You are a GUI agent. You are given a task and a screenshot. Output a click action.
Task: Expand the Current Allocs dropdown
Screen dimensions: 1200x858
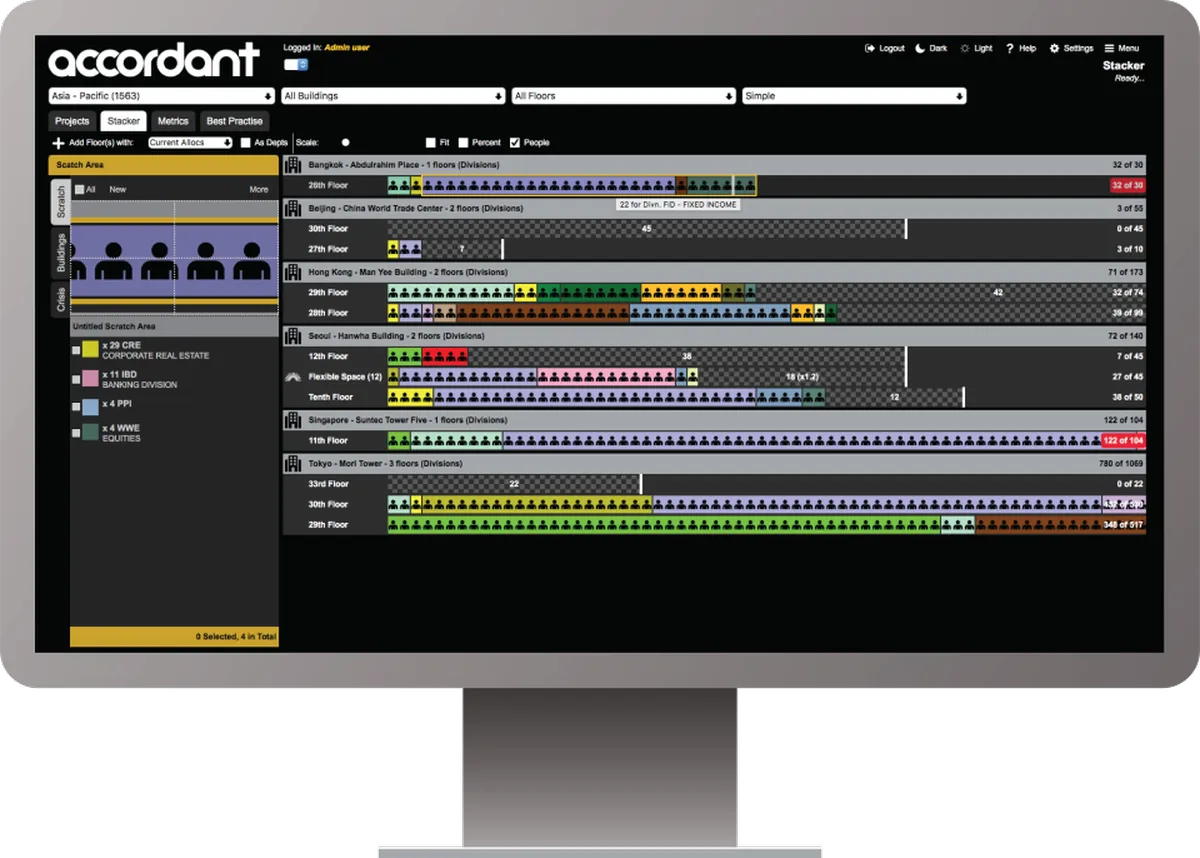click(x=190, y=143)
